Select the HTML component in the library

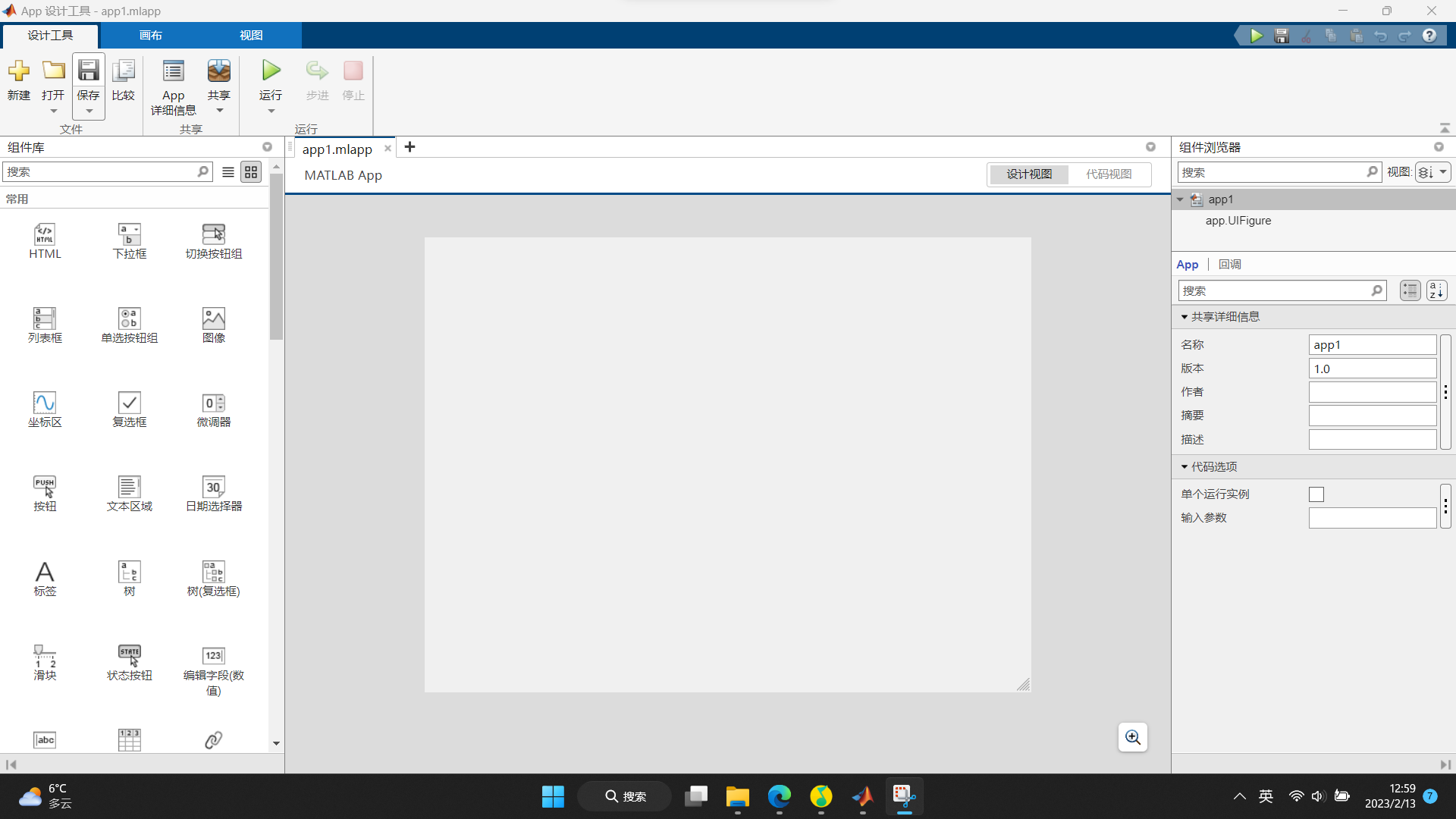tap(44, 241)
